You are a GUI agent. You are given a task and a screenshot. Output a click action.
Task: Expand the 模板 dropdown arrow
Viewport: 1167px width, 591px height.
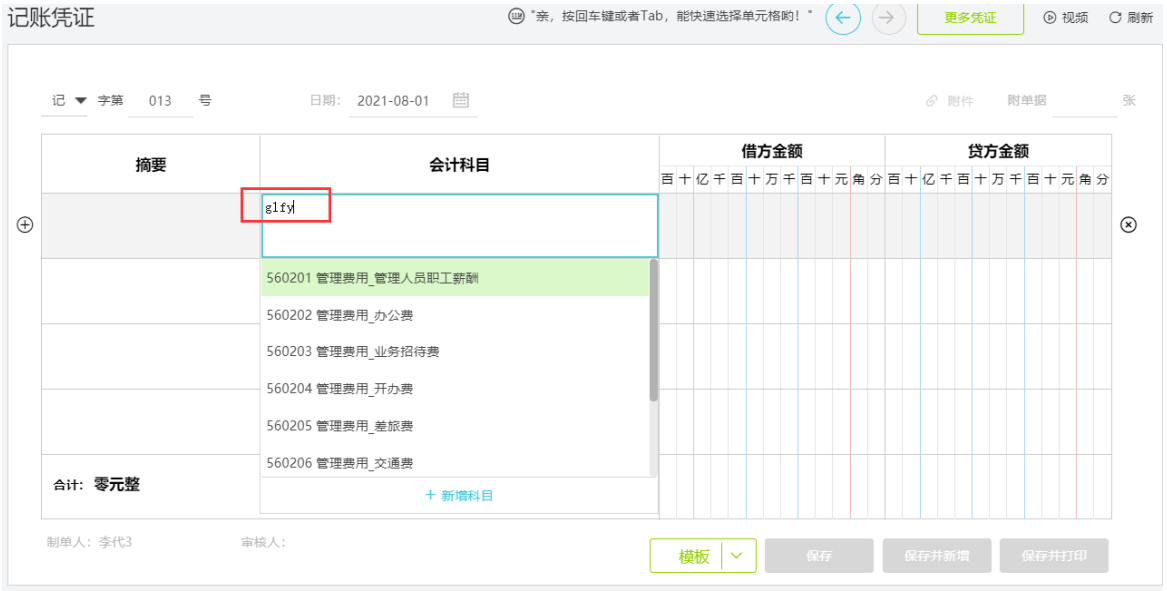738,555
